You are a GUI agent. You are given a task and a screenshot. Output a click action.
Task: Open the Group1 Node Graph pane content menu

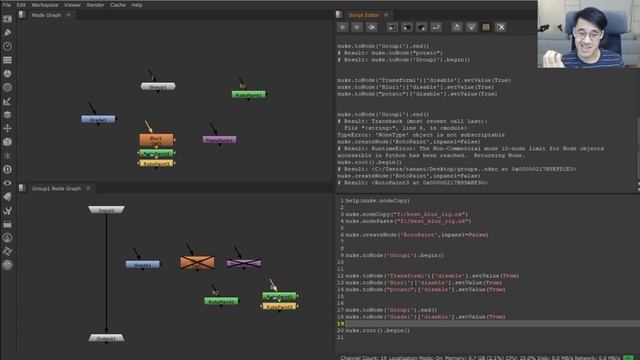(x=22, y=188)
